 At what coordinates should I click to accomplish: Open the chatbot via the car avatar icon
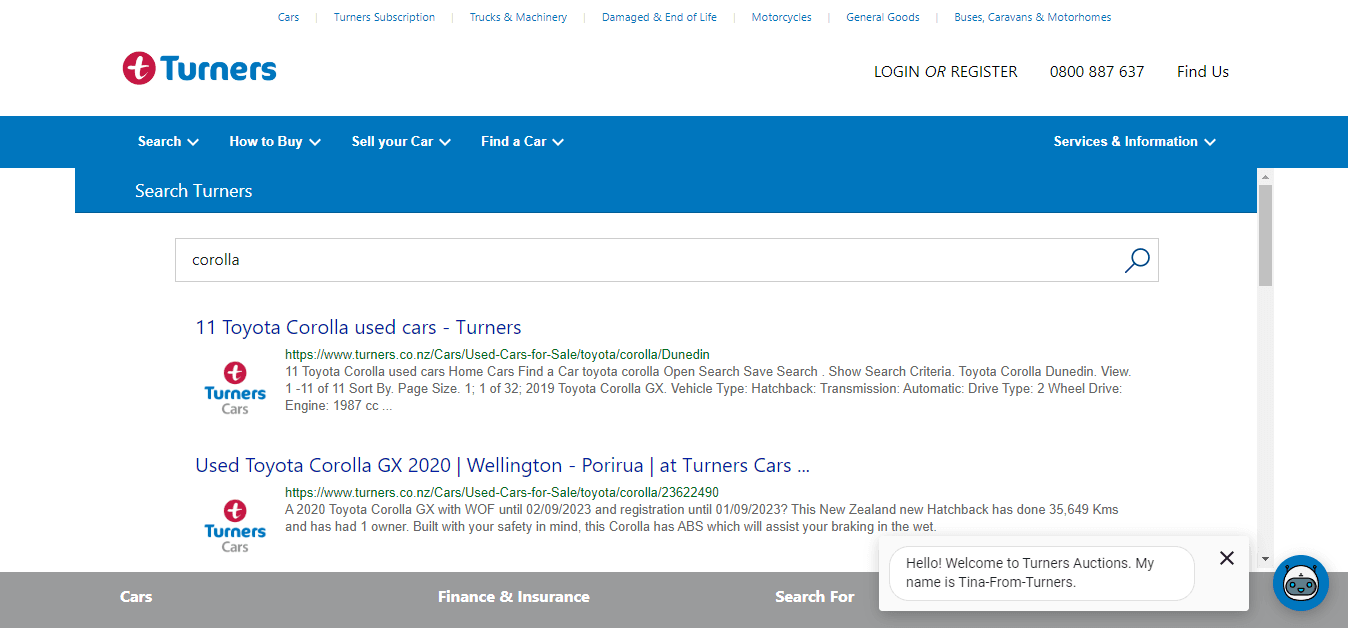pyautogui.click(x=1300, y=583)
